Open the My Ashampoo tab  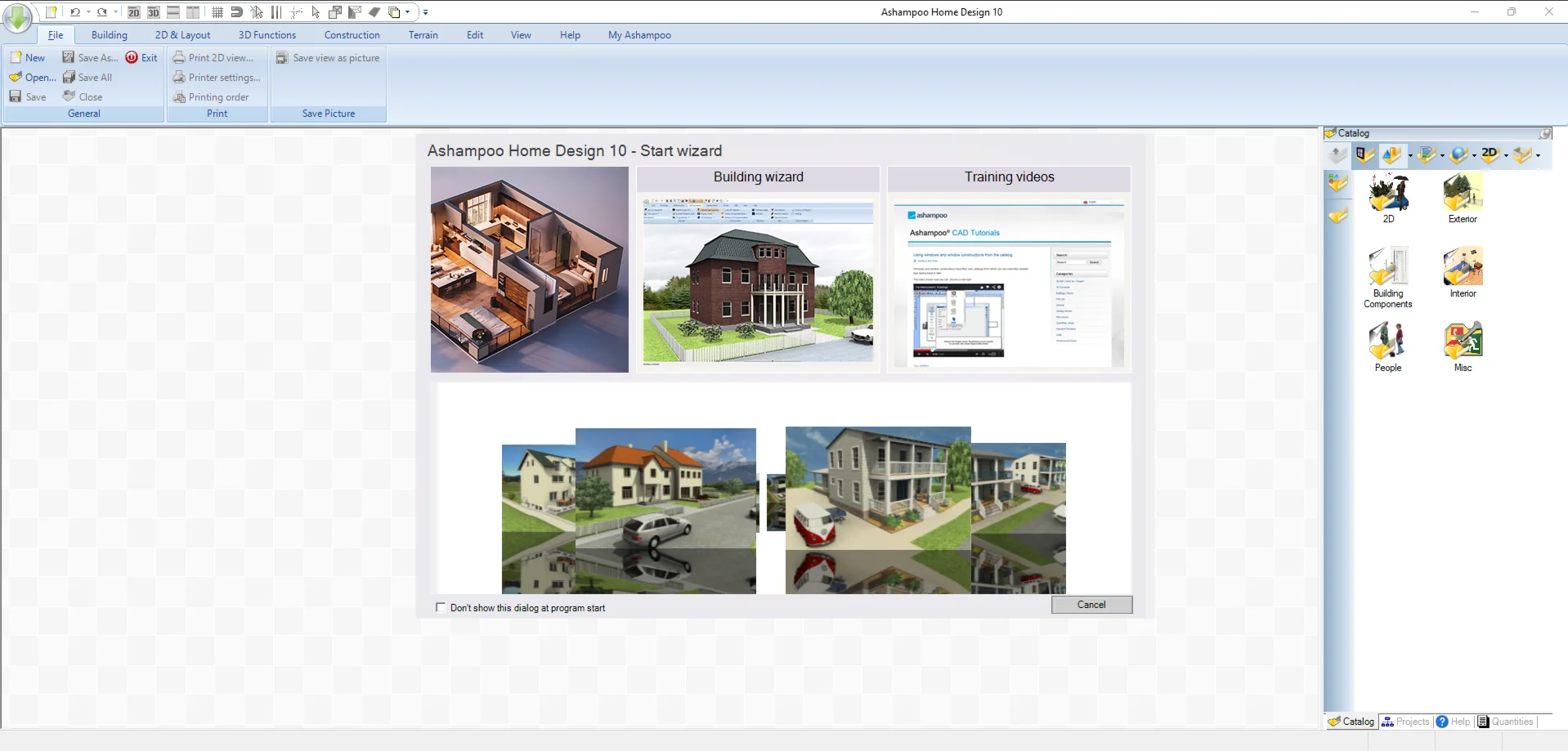pyautogui.click(x=639, y=35)
